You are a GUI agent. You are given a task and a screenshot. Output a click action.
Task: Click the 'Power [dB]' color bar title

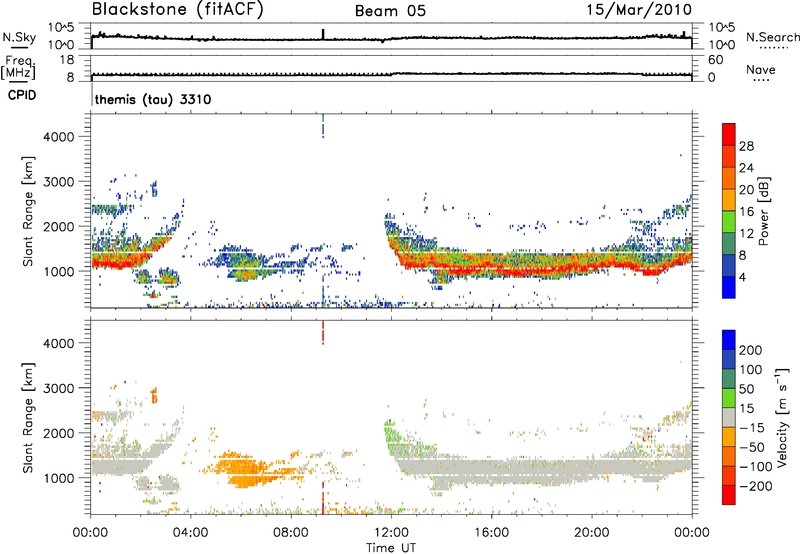[x=763, y=211]
